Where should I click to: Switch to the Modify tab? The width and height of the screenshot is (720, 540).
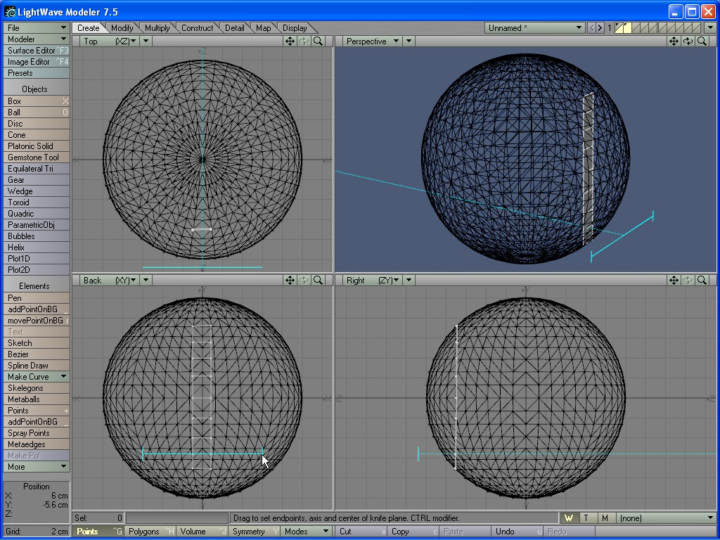click(x=122, y=28)
